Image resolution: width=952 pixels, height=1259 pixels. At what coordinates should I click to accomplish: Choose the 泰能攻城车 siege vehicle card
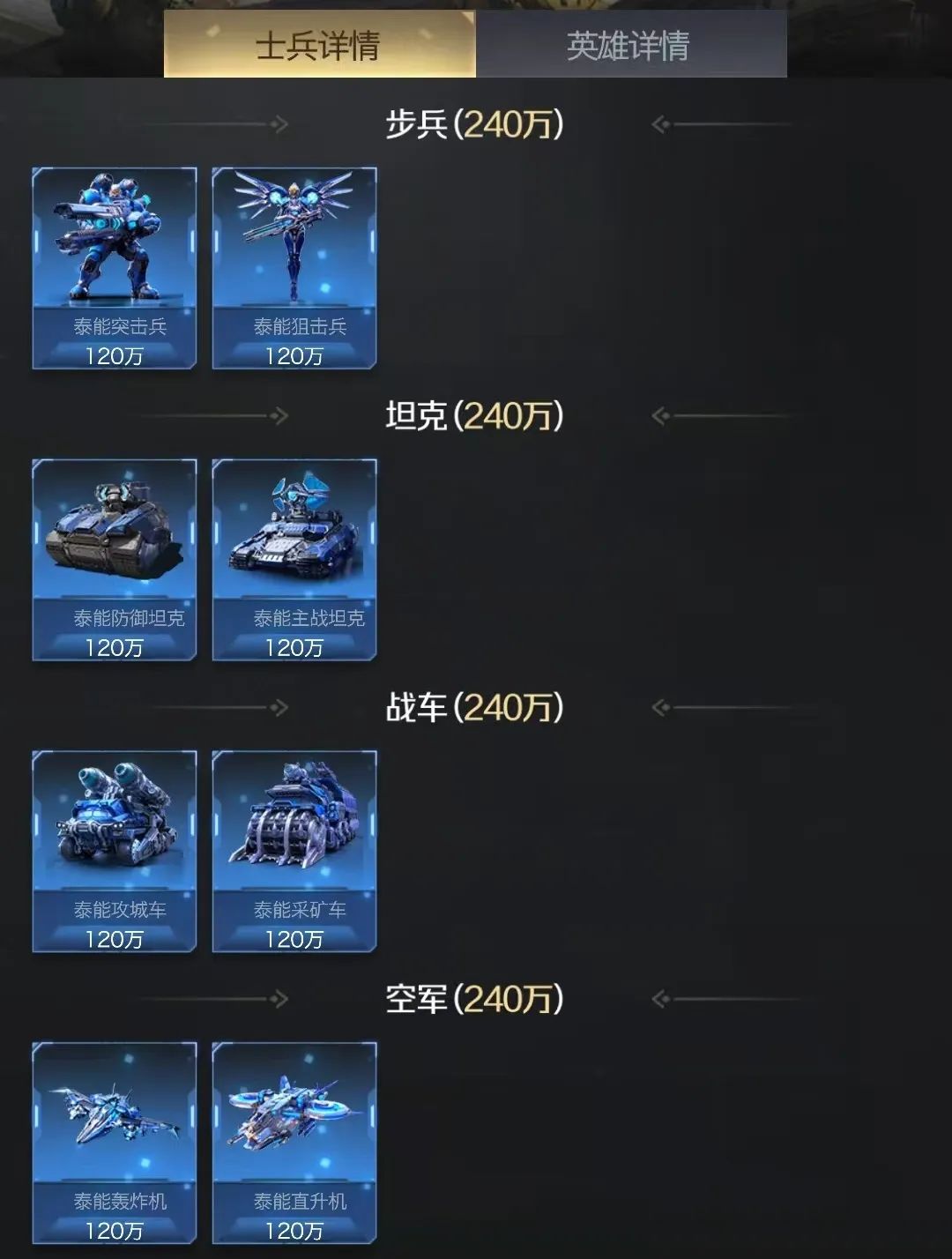tap(115, 852)
